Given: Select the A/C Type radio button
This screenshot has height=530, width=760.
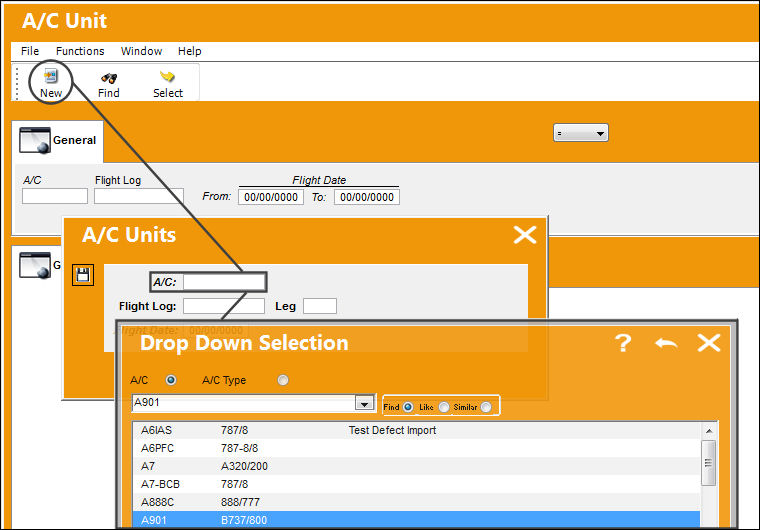Looking at the screenshot, I should [x=283, y=380].
